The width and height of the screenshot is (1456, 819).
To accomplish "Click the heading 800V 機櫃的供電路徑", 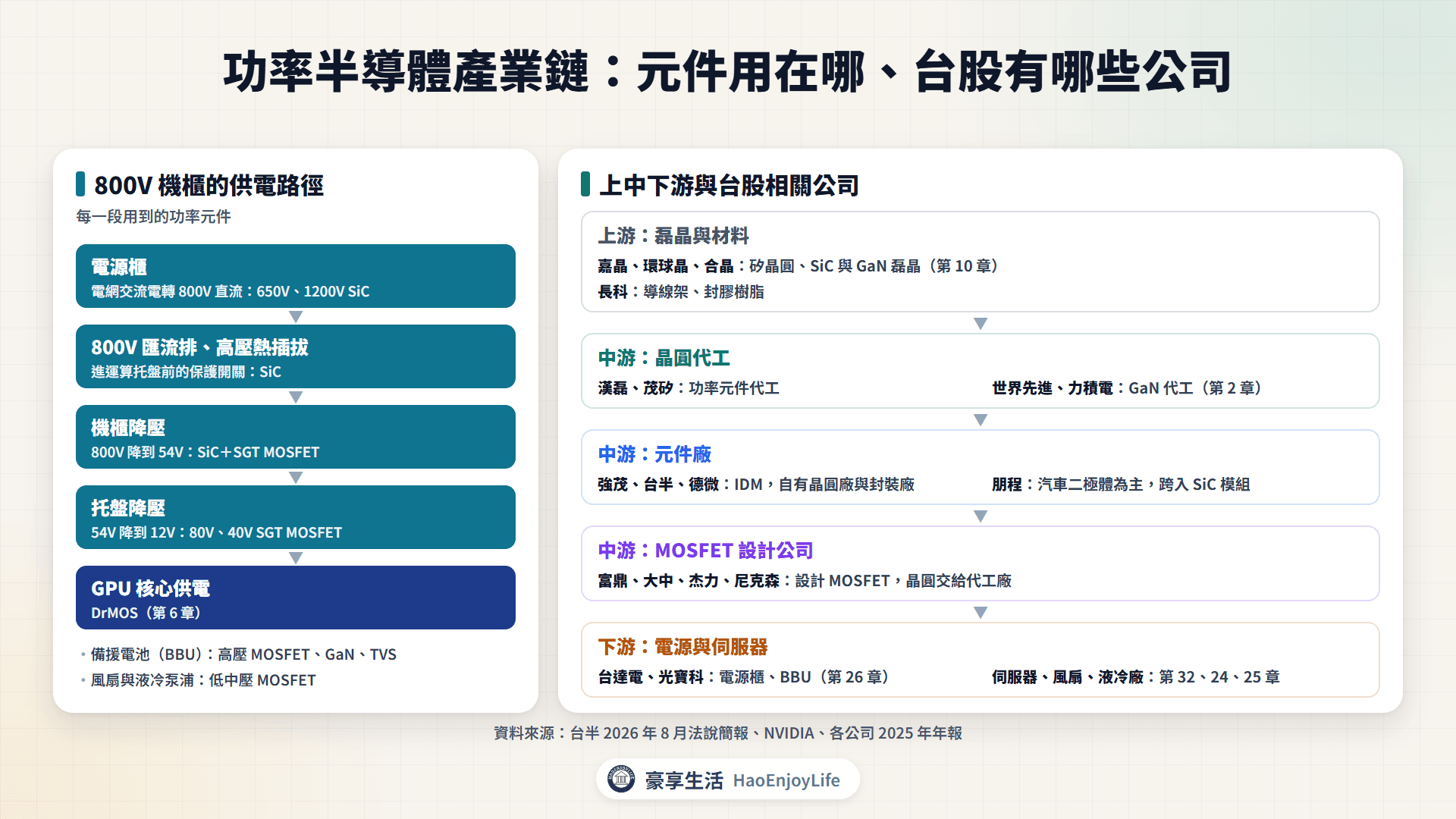I will [209, 185].
